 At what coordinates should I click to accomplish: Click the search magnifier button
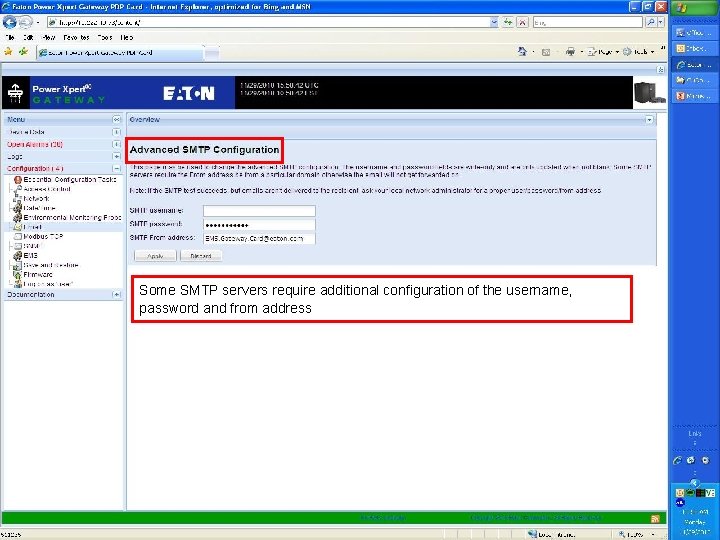pyautogui.click(x=650, y=22)
